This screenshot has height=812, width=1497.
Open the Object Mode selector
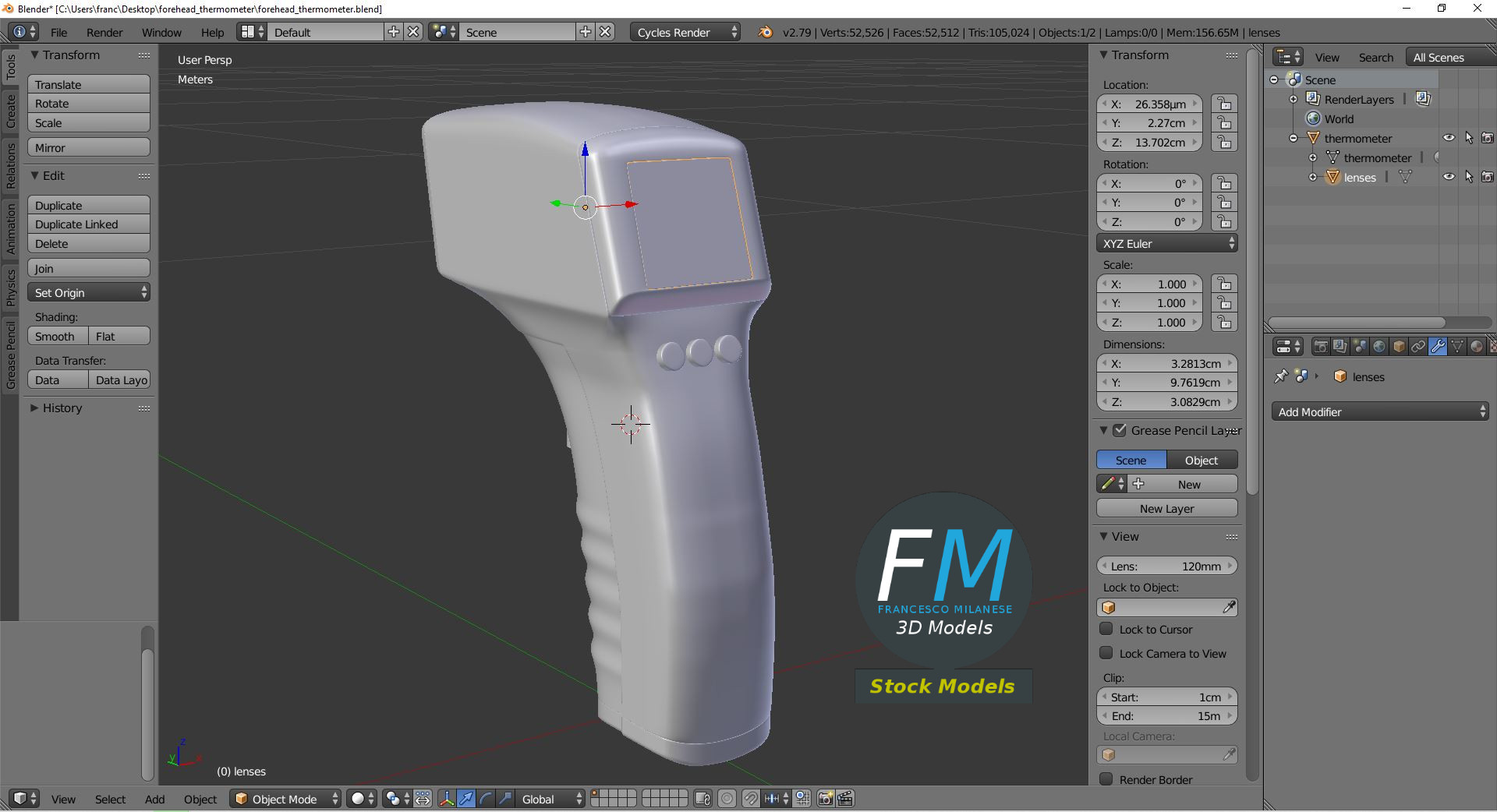(x=285, y=799)
